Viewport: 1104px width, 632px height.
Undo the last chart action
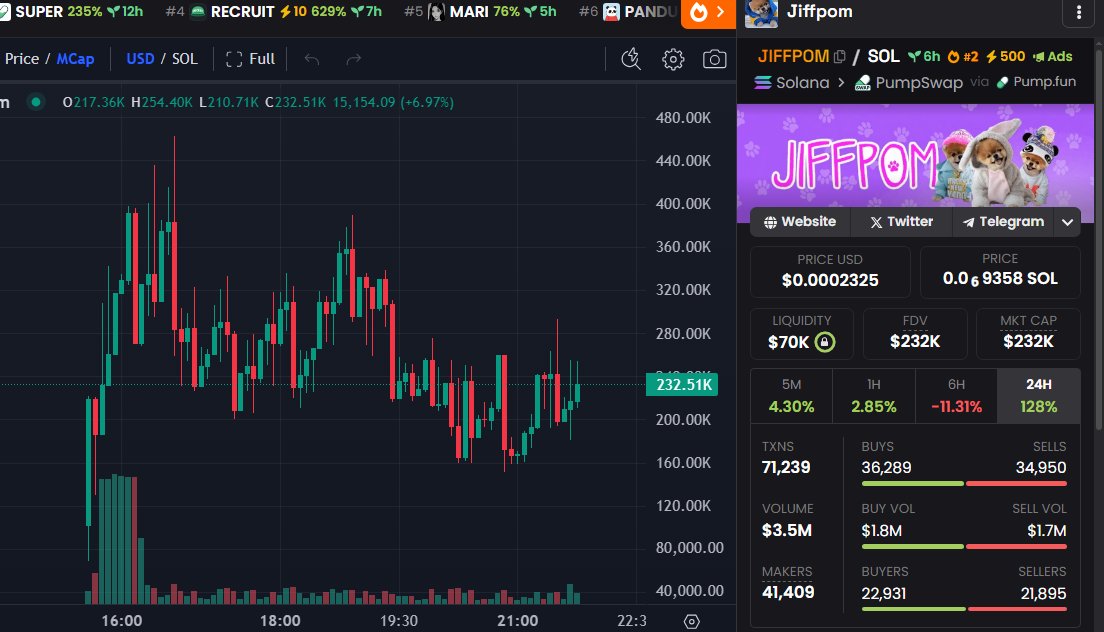[x=312, y=59]
